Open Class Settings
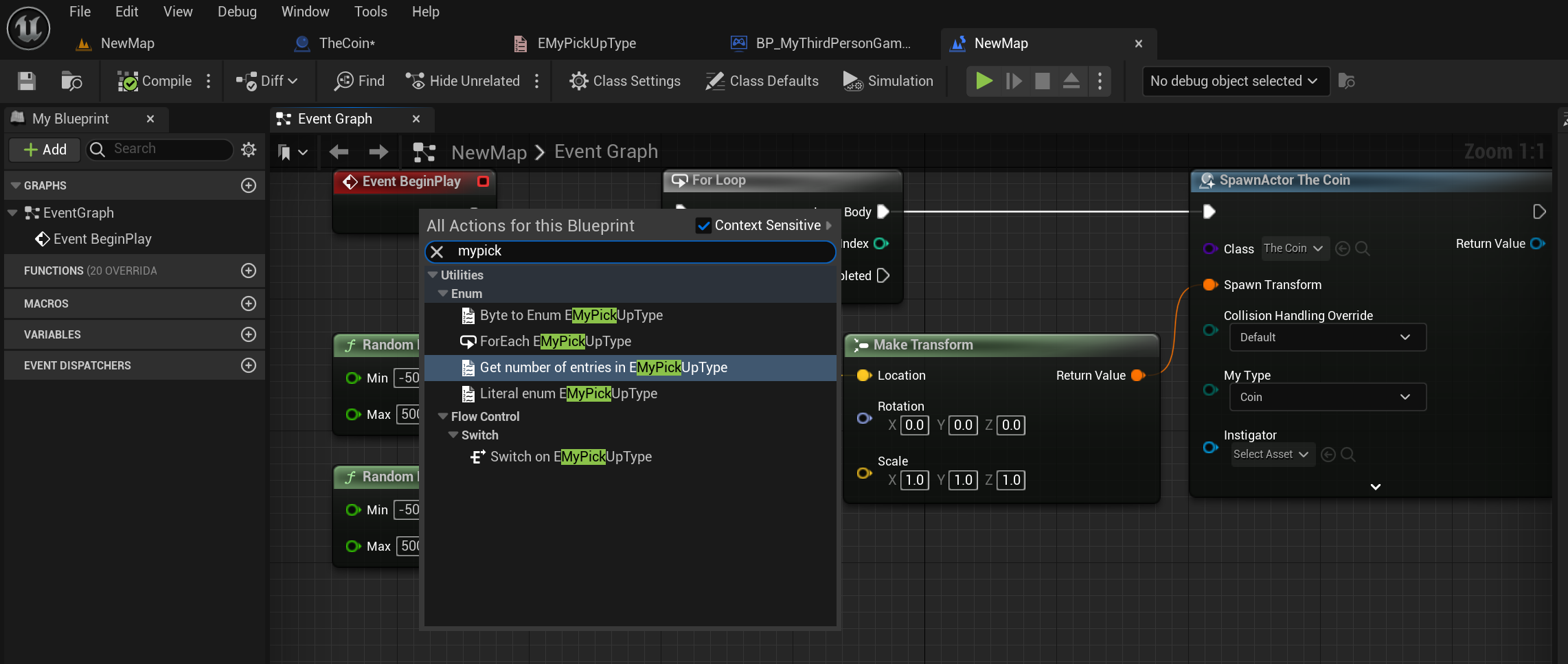The height and width of the screenshot is (664, 1568). (x=625, y=81)
